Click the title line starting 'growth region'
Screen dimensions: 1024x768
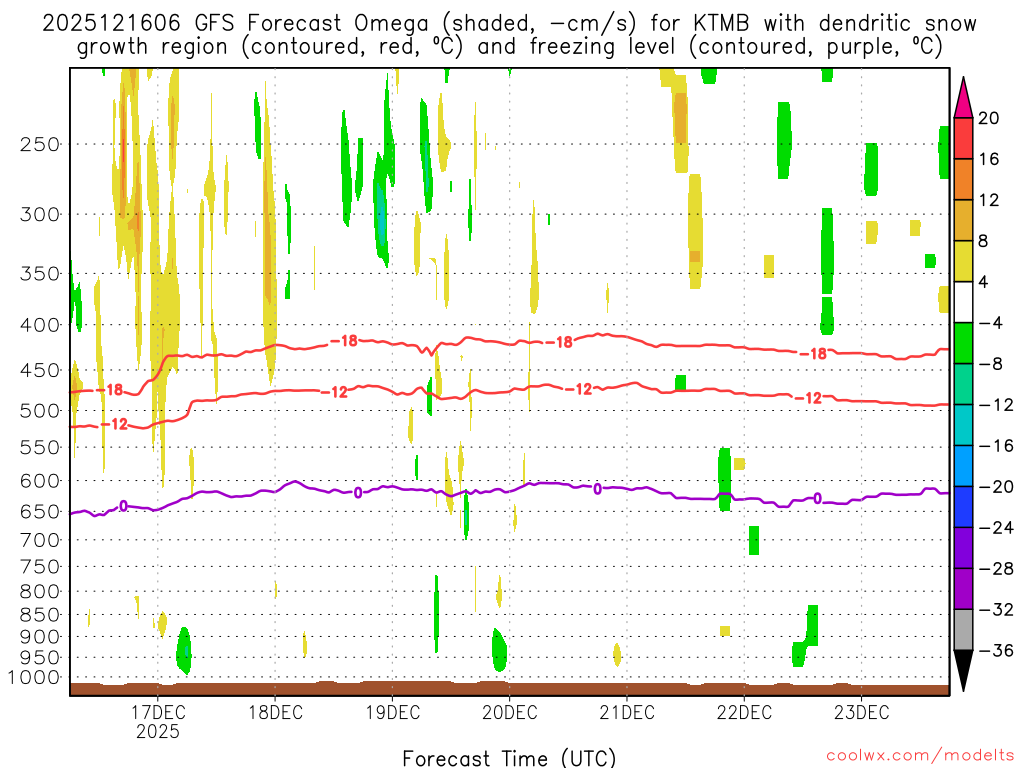tap(509, 47)
